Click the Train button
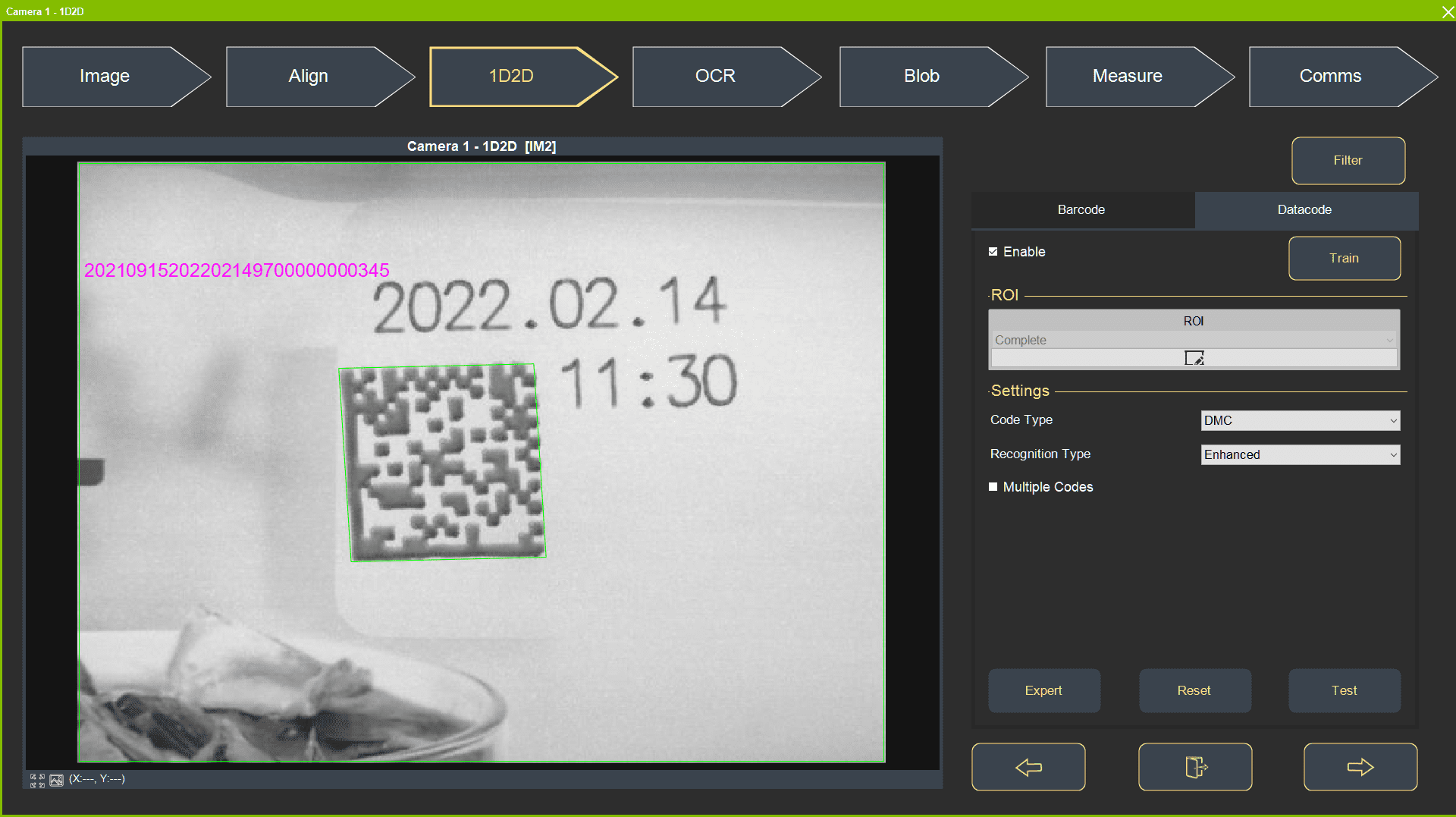Image resolution: width=1456 pixels, height=817 pixels. (x=1345, y=259)
